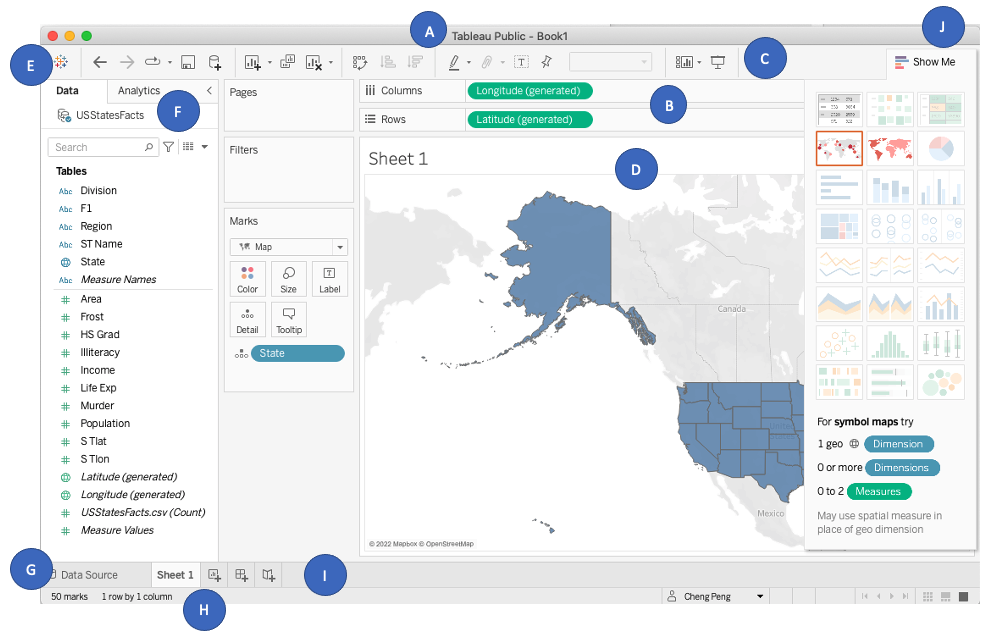Select the horizontal bars chart in Show Me

[839, 187]
